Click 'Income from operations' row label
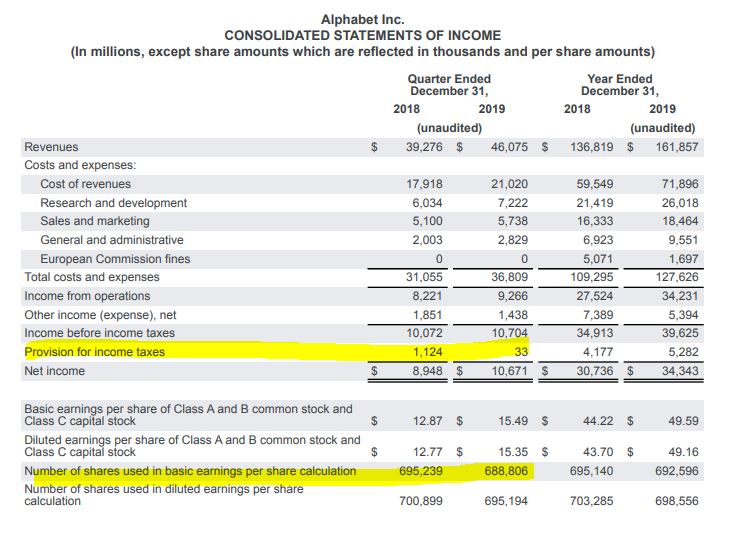 tap(87, 296)
